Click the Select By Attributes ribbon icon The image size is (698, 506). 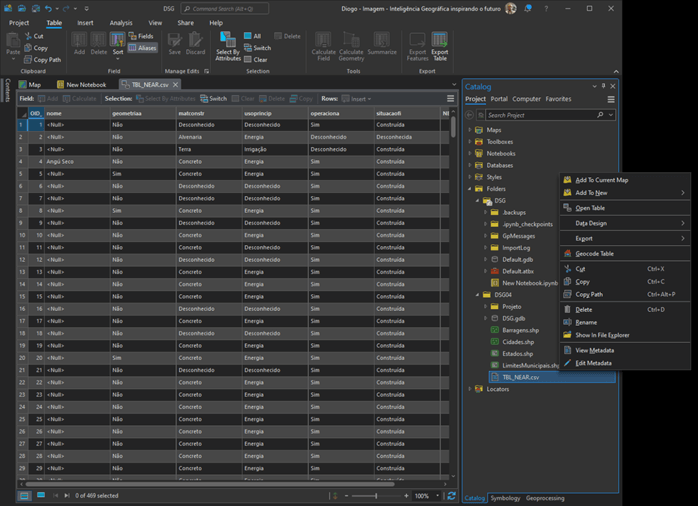(228, 42)
